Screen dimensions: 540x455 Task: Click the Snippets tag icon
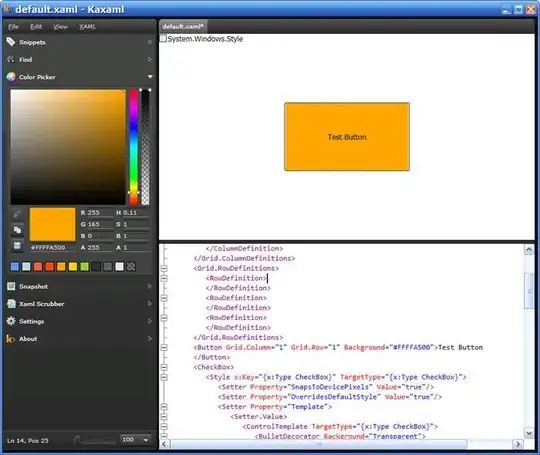(11, 42)
